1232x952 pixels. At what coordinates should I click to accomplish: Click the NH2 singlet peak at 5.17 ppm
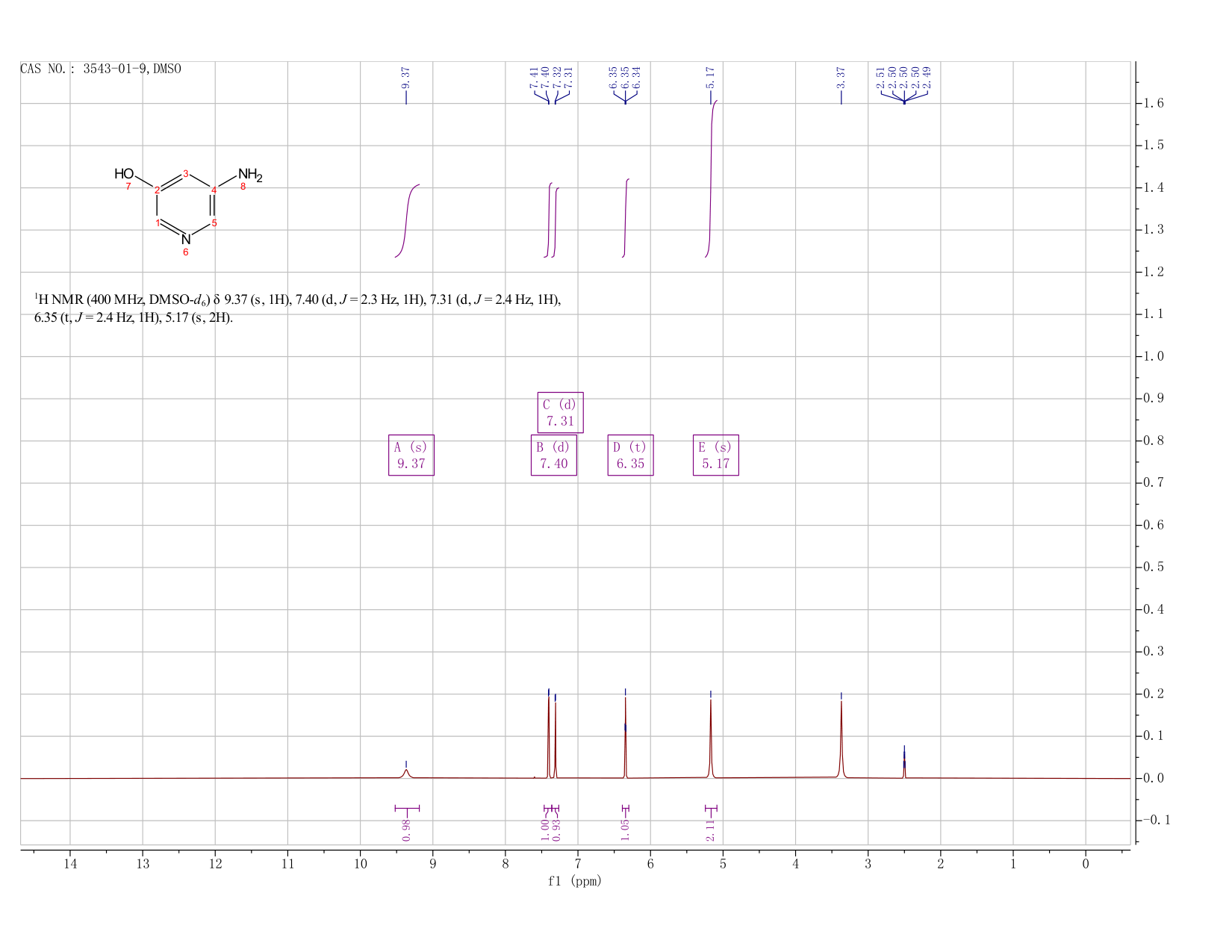pos(711,739)
